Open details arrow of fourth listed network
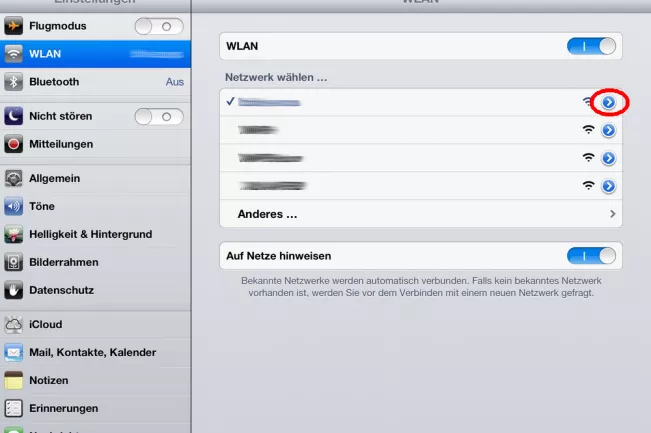Image resolution: width=651 pixels, height=433 pixels. click(609, 186)
